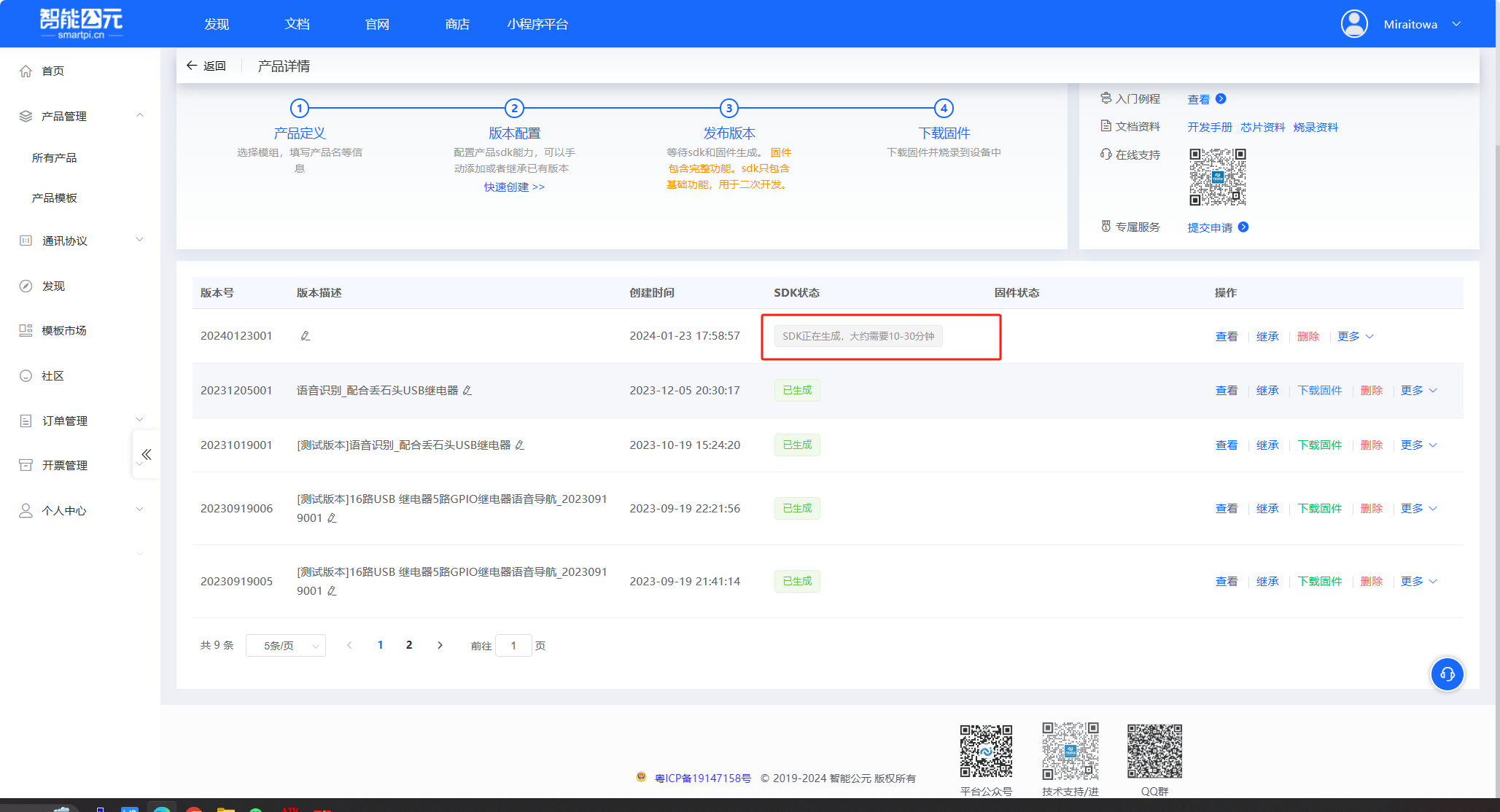
Task: Click the 在线支持 QR code
Action: pyautogui.click(x=1218, y=177)
